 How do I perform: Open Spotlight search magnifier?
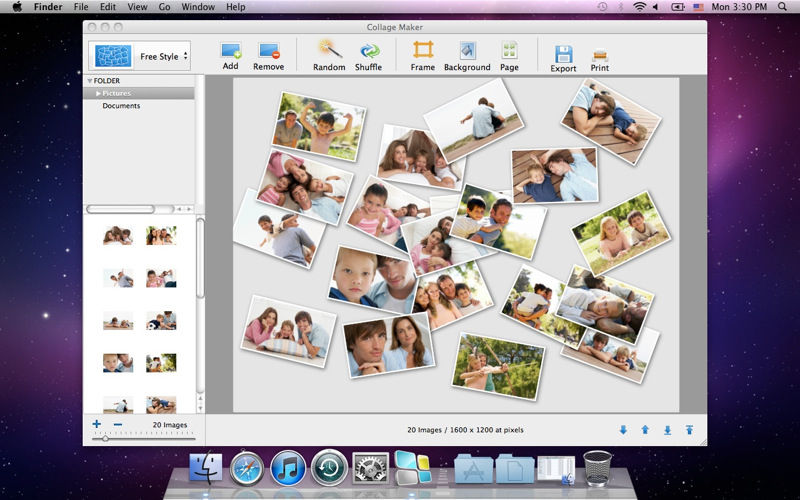[782, 7]
